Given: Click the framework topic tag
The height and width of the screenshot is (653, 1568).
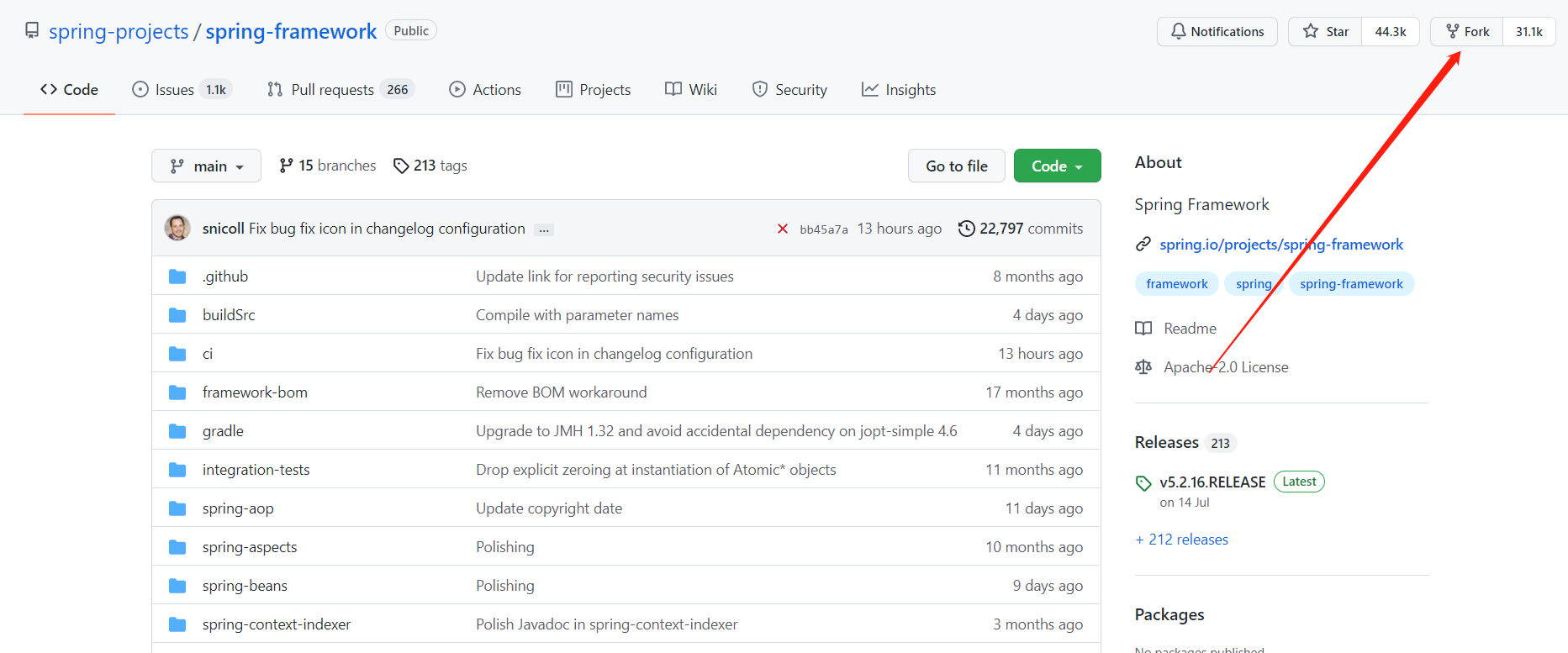Looking at the screenshot, I should (1176, 284).
